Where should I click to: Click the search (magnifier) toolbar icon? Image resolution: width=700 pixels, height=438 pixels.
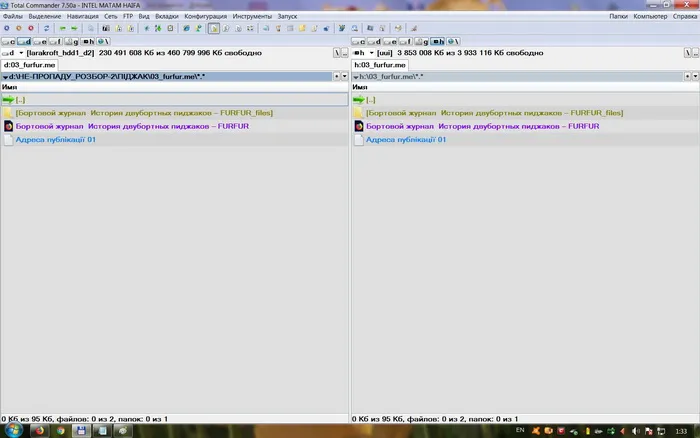click(x=354, y=28)
